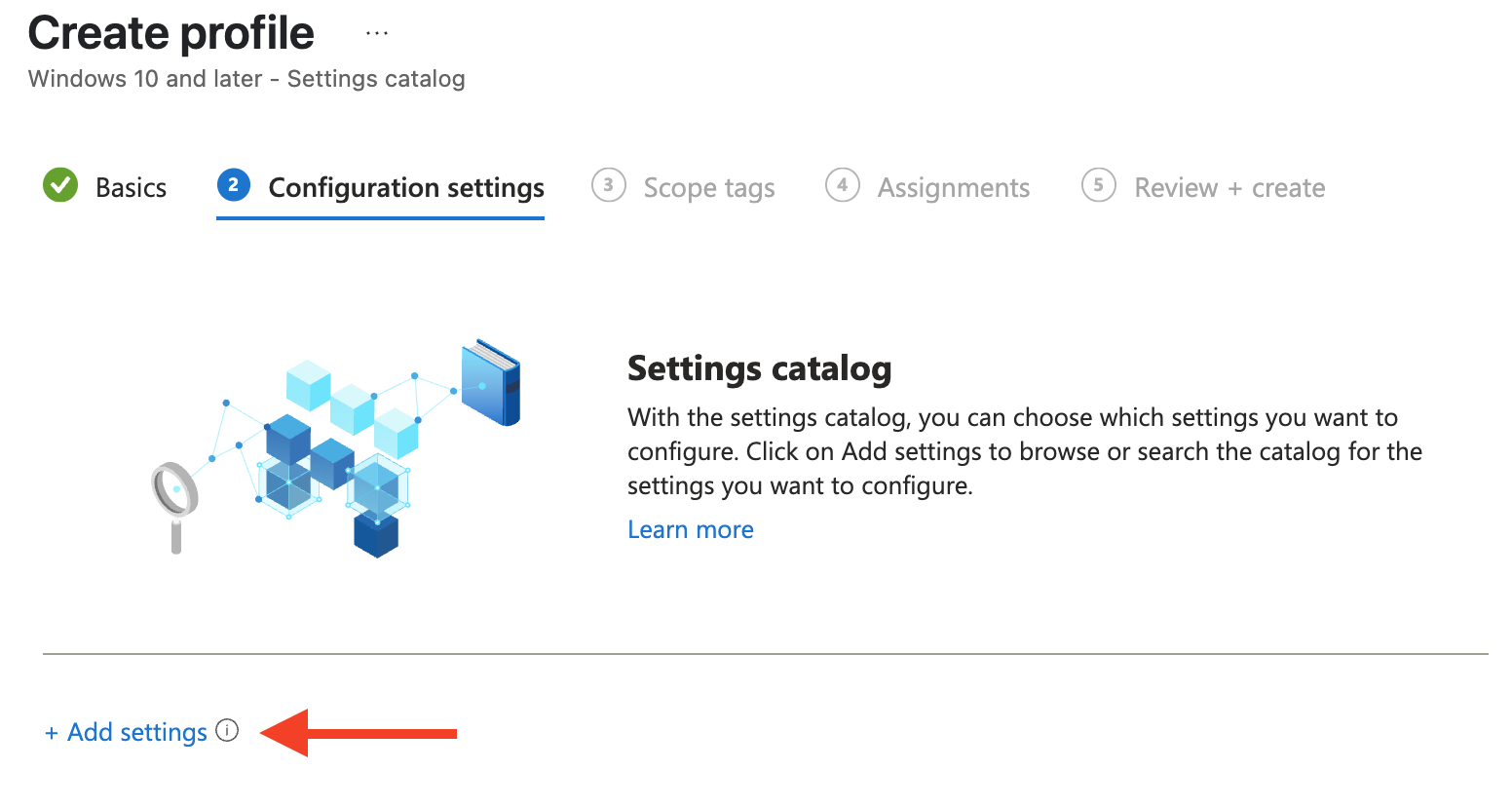Click the green checkmark on the Basics step
The height and width of the screenshot is (809, 1512).
pyautogui.click(x=59, y=185)
